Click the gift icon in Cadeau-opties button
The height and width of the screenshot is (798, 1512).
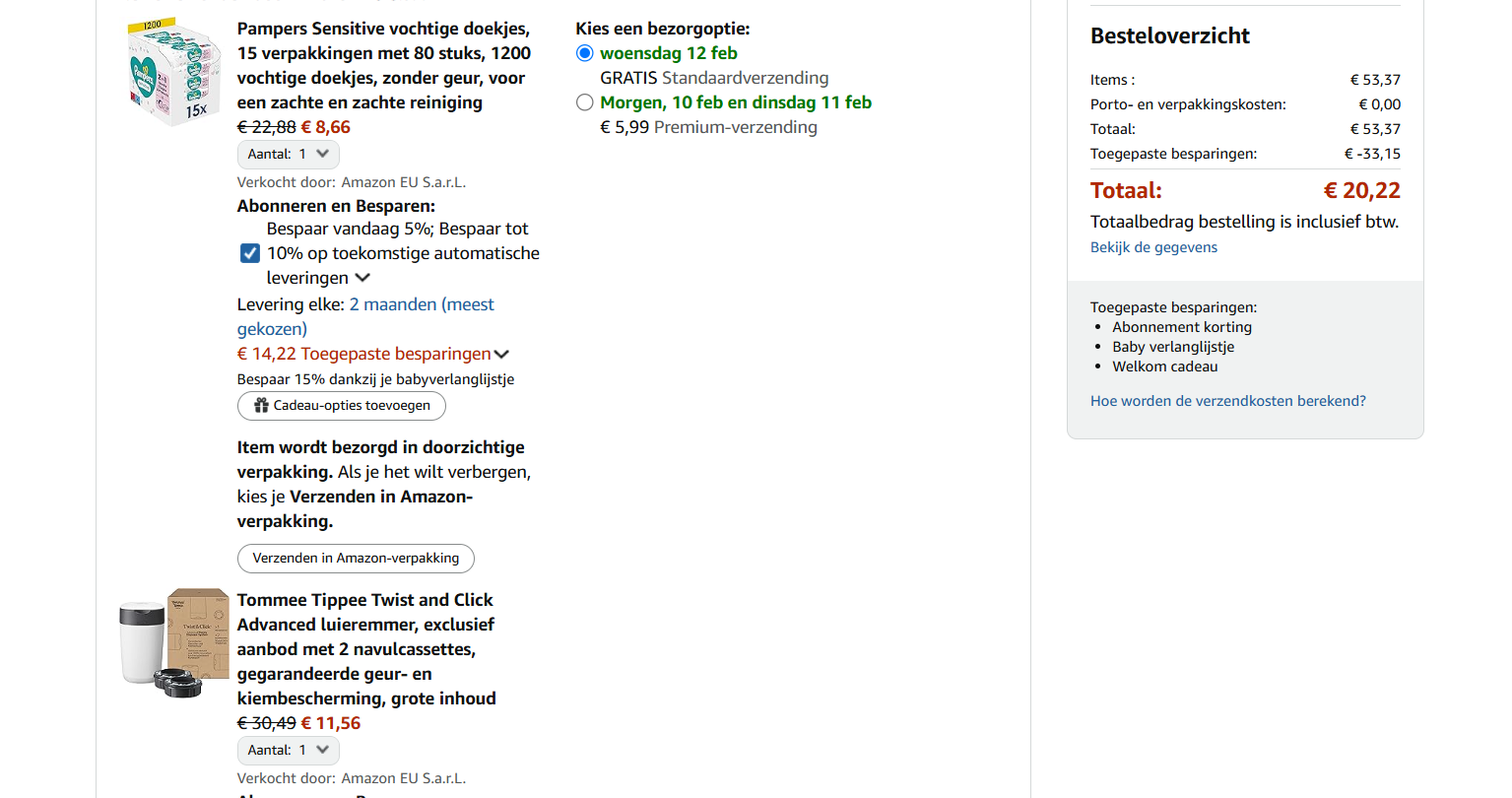(x=261, y=406)
